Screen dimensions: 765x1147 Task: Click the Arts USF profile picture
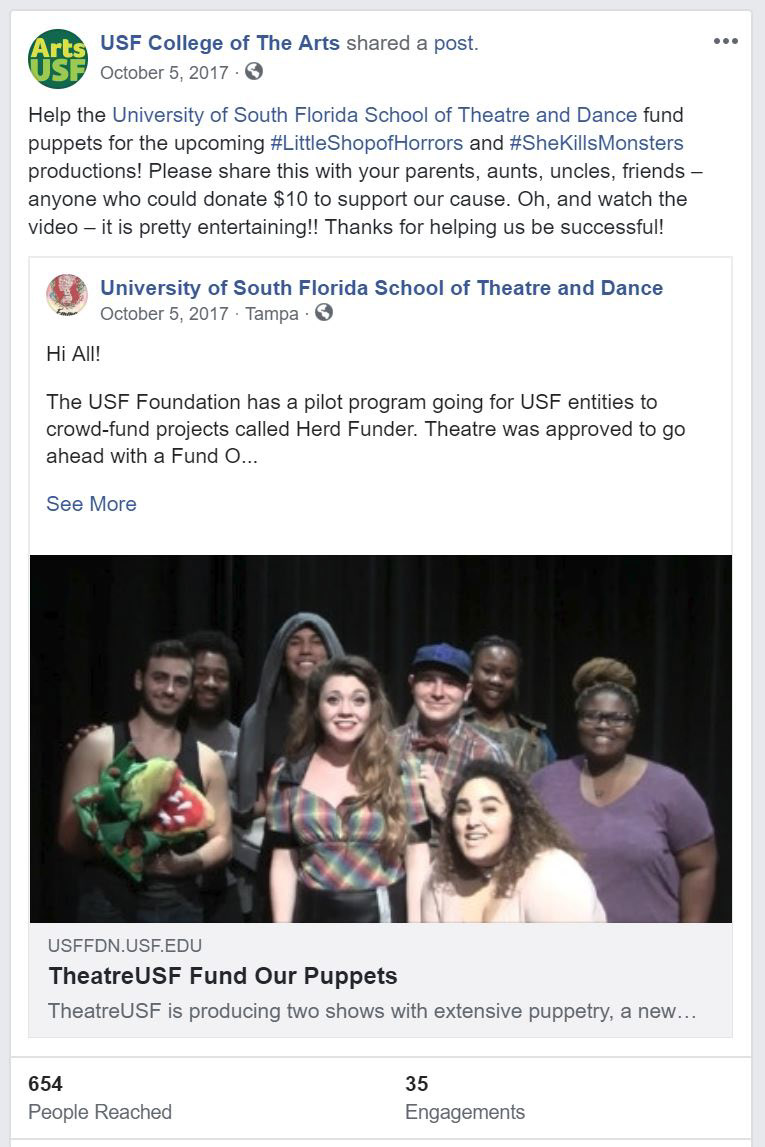[58, 59]
